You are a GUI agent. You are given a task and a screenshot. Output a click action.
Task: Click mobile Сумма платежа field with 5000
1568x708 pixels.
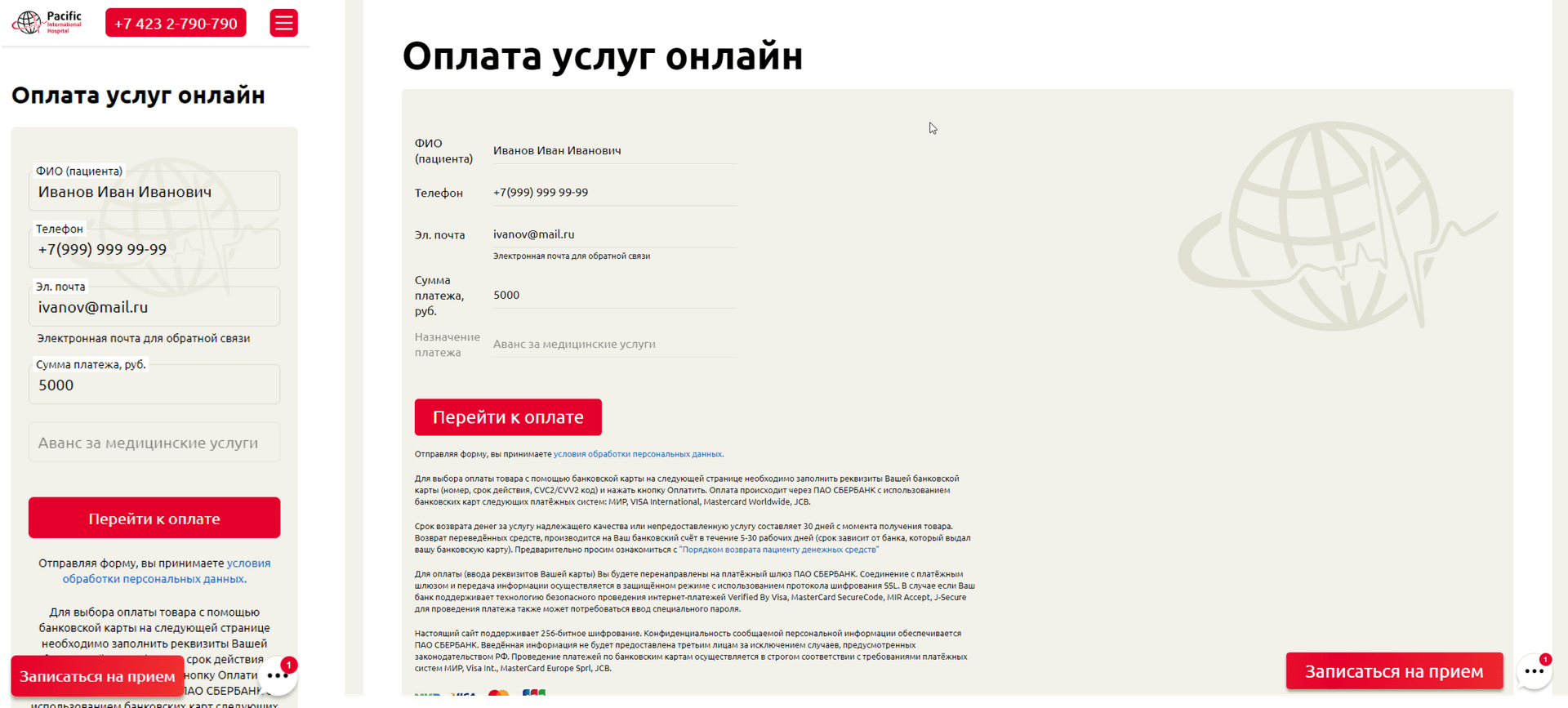coord(154,385)
